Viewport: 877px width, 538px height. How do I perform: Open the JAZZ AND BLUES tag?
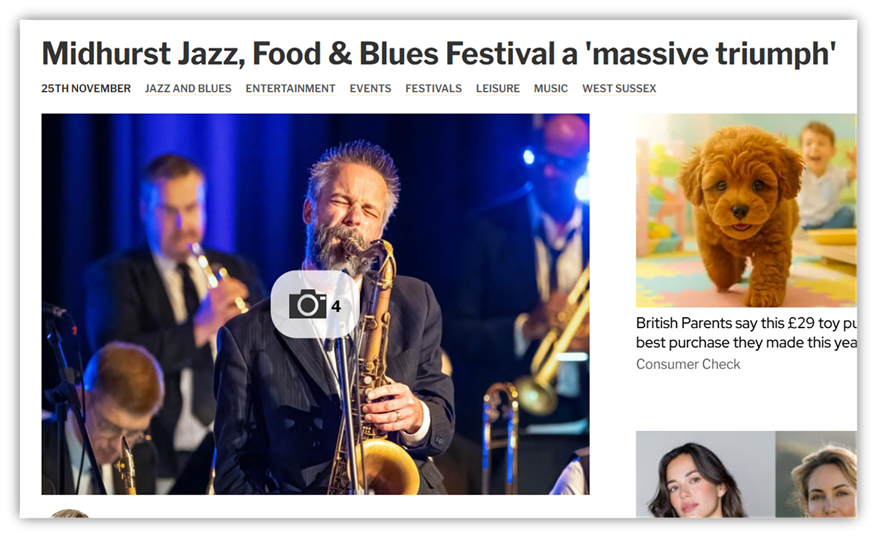(x=188, y=88)
